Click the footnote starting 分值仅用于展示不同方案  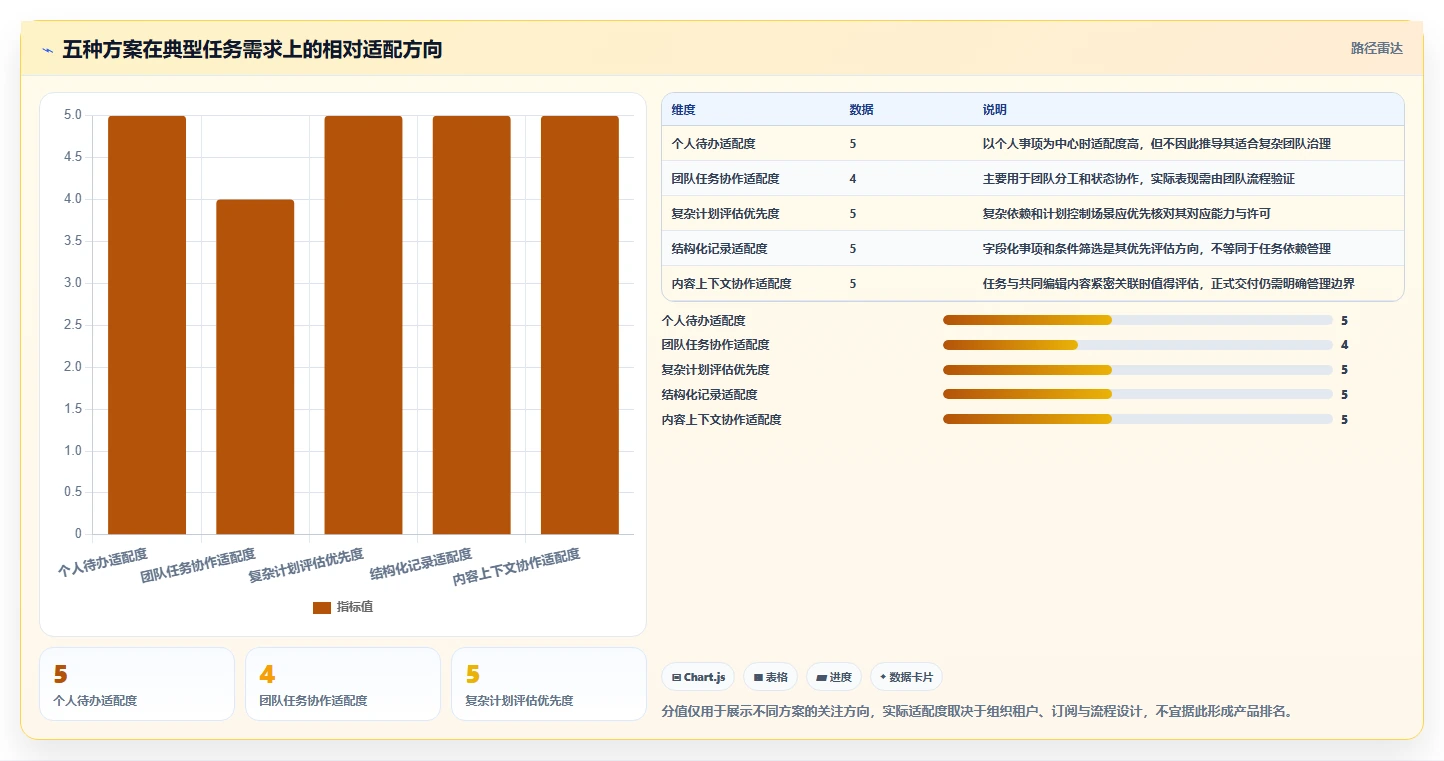tap(977, 712)
